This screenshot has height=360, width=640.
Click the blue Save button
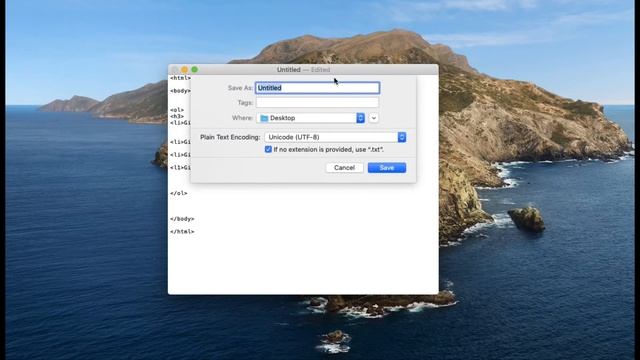(x=387, y=168)
